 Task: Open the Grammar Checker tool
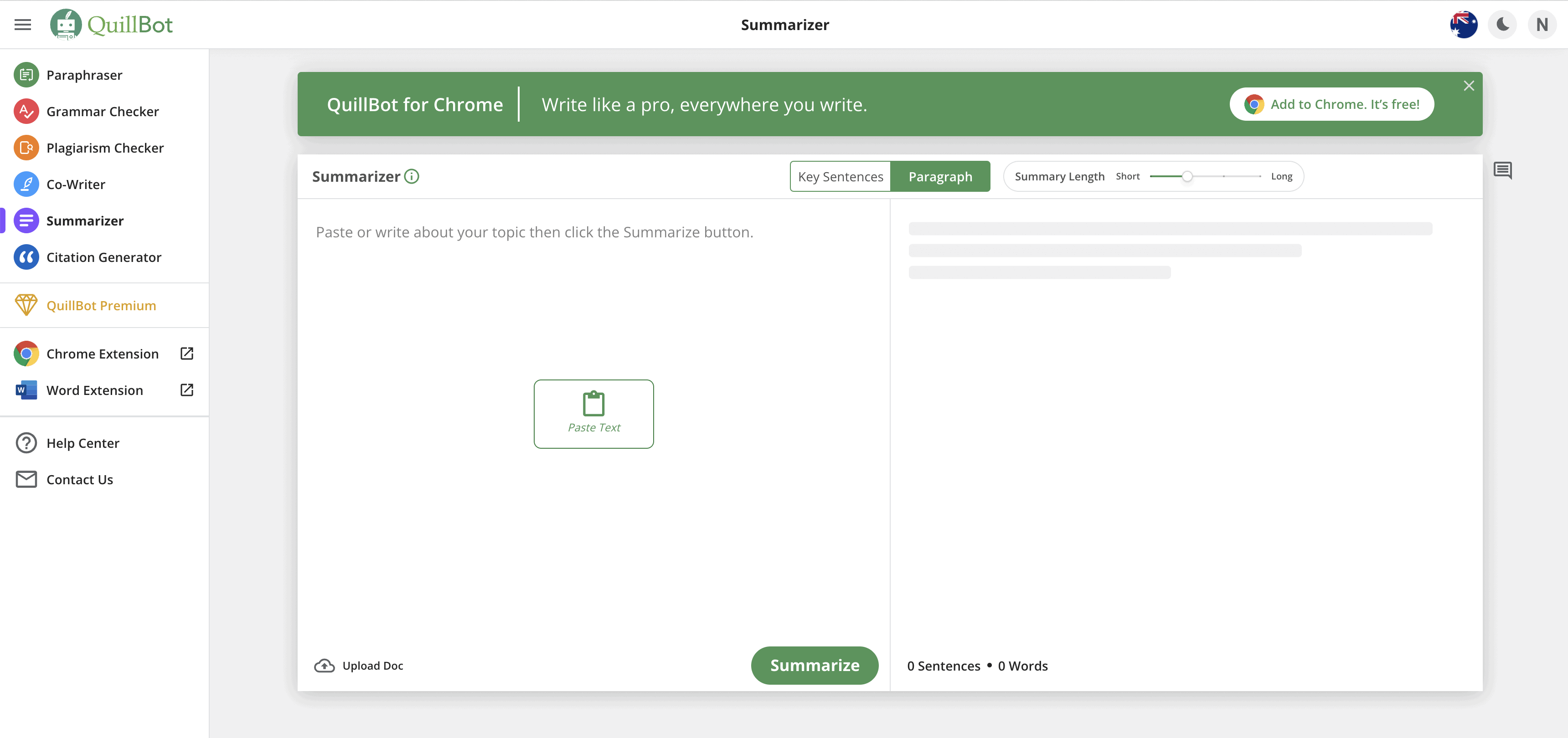[x=26, y=111]
